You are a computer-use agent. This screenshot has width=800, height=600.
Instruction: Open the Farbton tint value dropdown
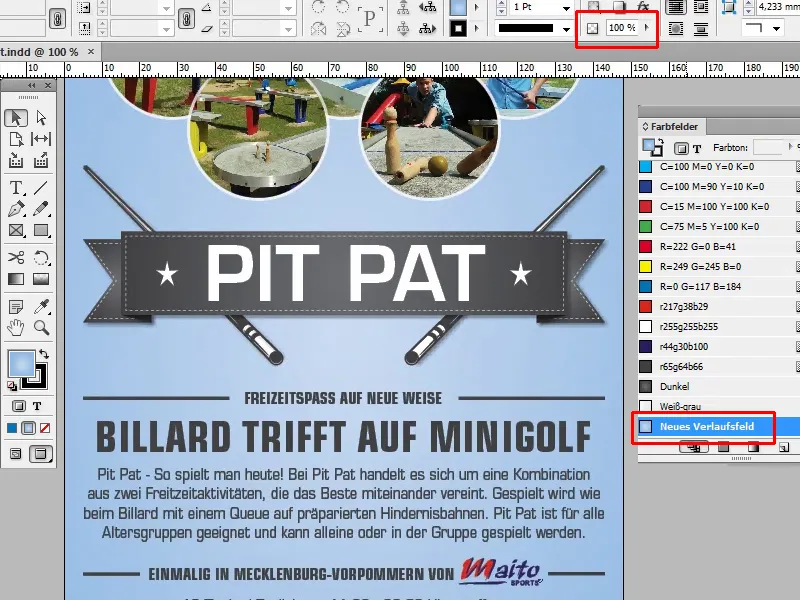coord(789,147)
